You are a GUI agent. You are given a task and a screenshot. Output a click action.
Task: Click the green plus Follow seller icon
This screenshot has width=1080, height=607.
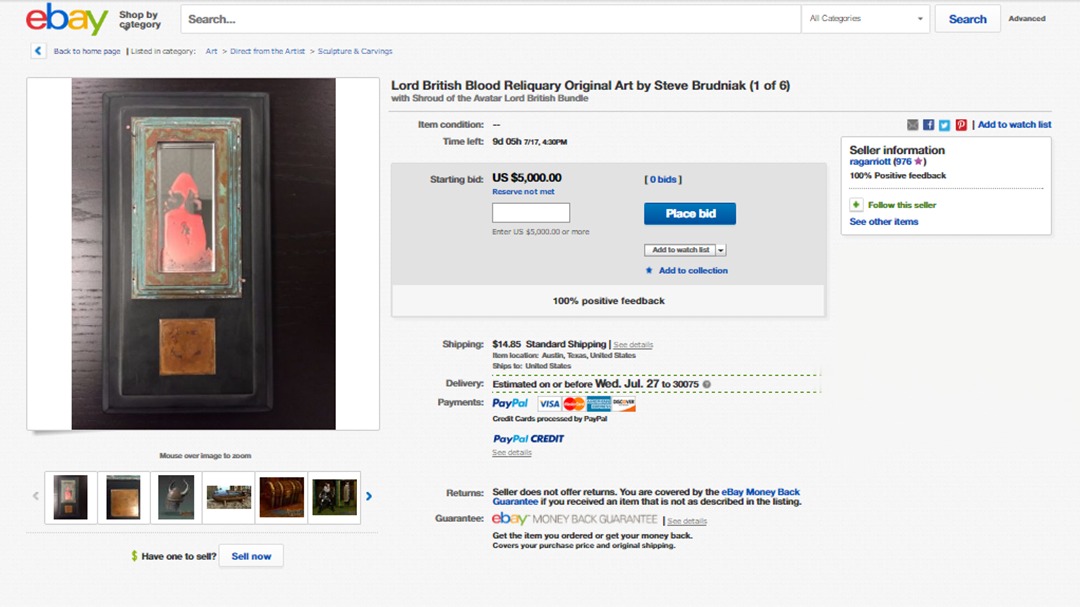click(x=856, y=205)
